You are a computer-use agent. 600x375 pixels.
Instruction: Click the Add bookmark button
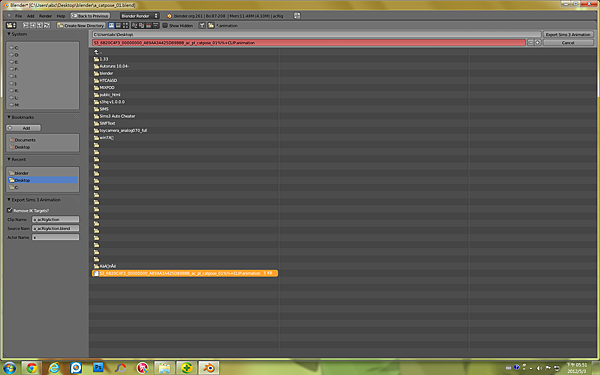pyautogui.click(x=24, y=128)
